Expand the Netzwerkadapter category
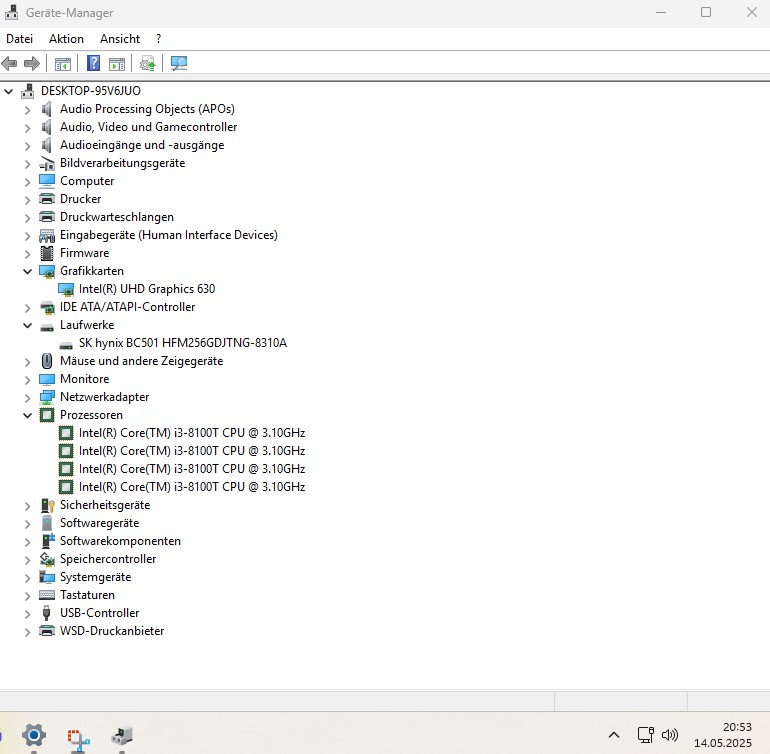Viewport: 770px width, 754px height. pos(28,397)
